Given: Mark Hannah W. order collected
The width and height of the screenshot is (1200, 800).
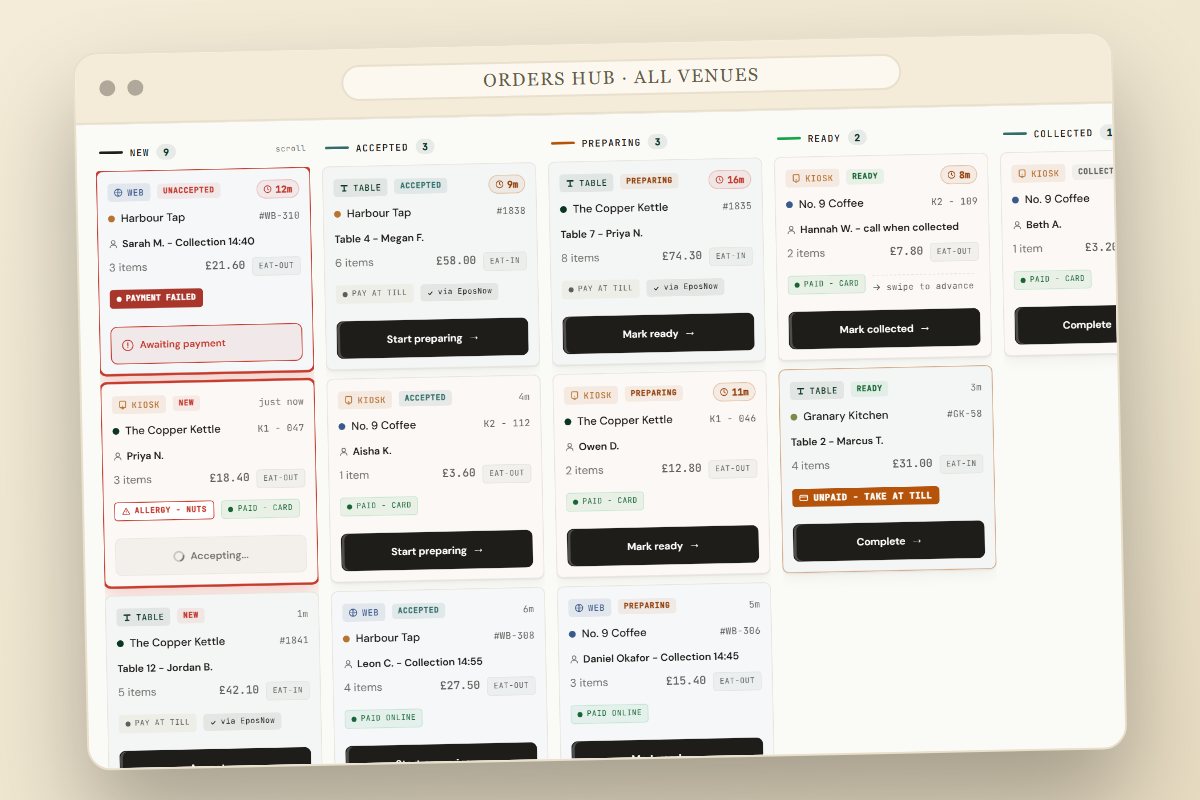Looking at the screenshot, I should 884,328.
